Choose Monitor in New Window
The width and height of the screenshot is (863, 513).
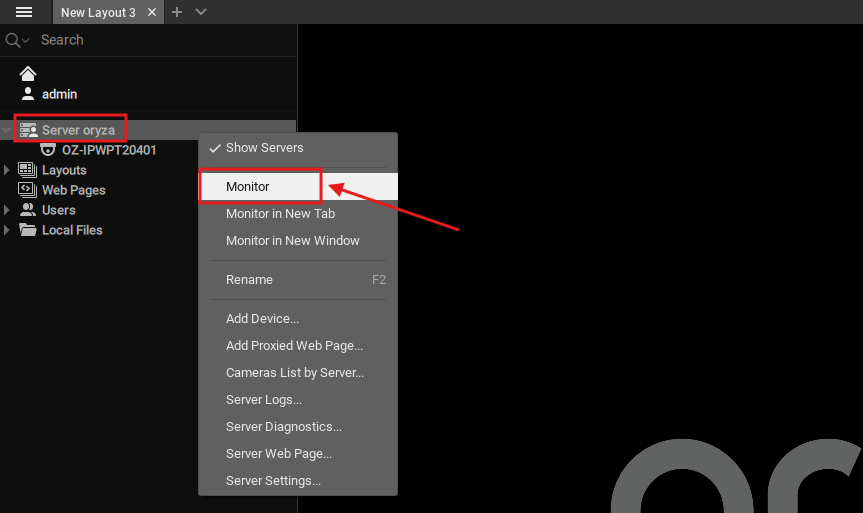tap(298, 241)
